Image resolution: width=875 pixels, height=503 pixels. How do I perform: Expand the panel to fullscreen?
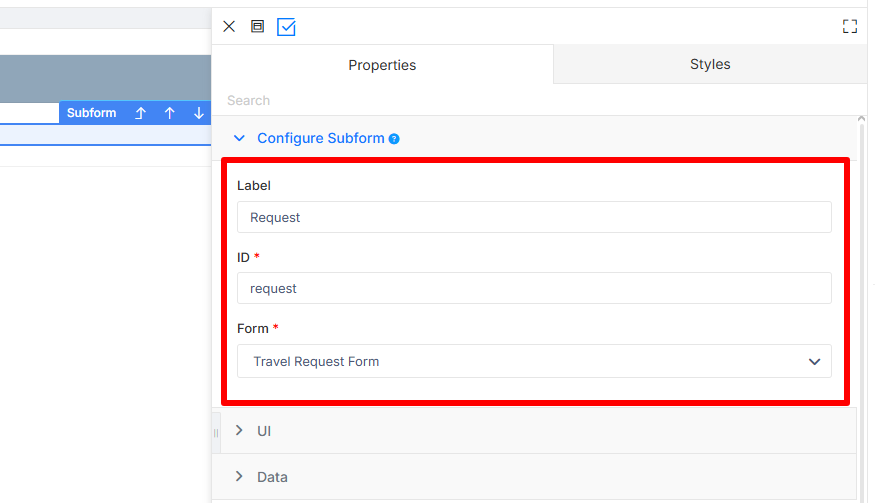(849, 26)
